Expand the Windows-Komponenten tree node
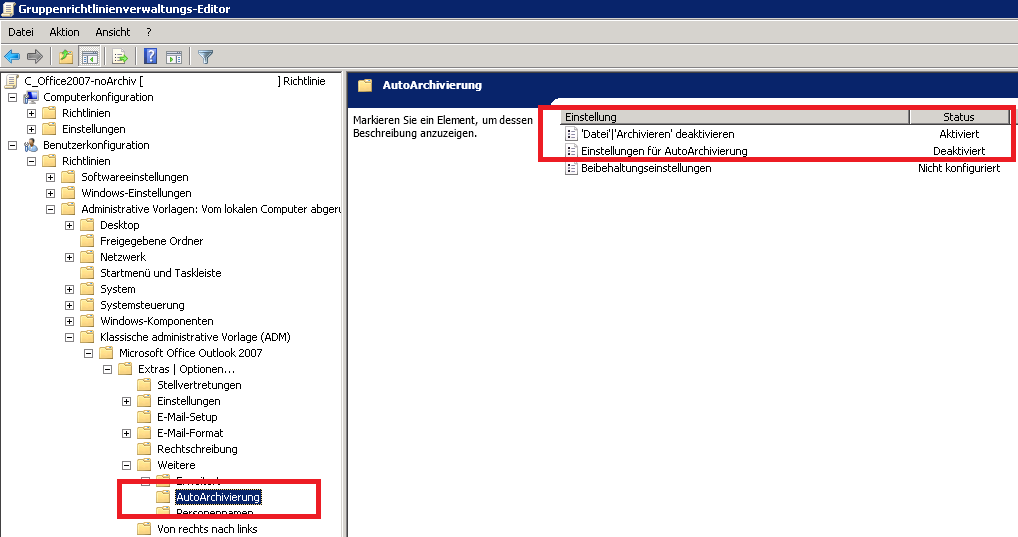This screenshot has height=537, width=1018. pyautogui.click(x=70, y=321)
